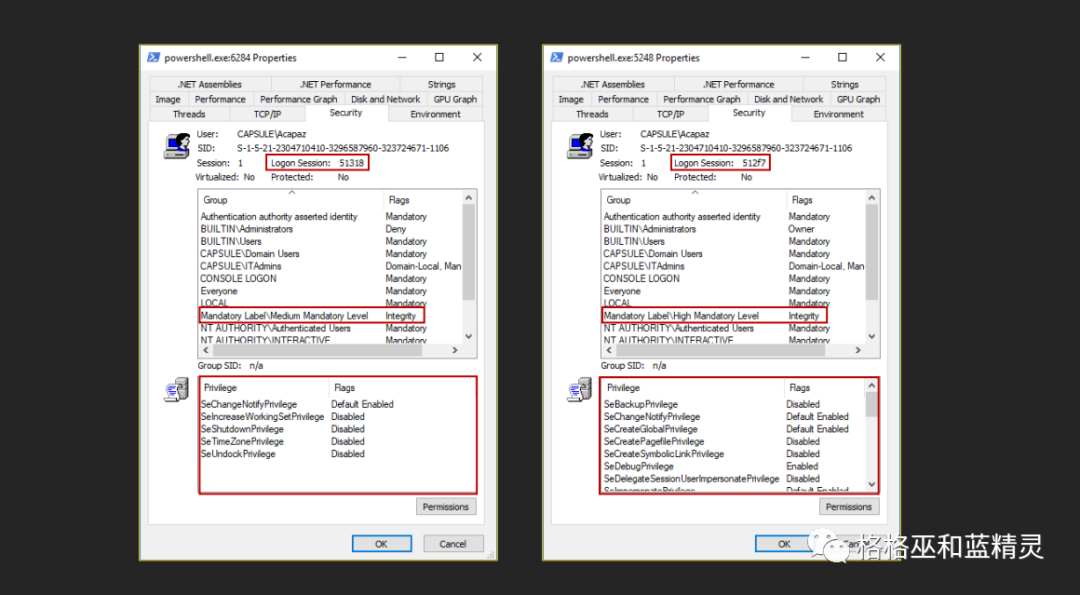Select SeCreateSymbolicLinkPrivilege row in 5248 window
This screenshot has height=595, width=1080.
734,454
